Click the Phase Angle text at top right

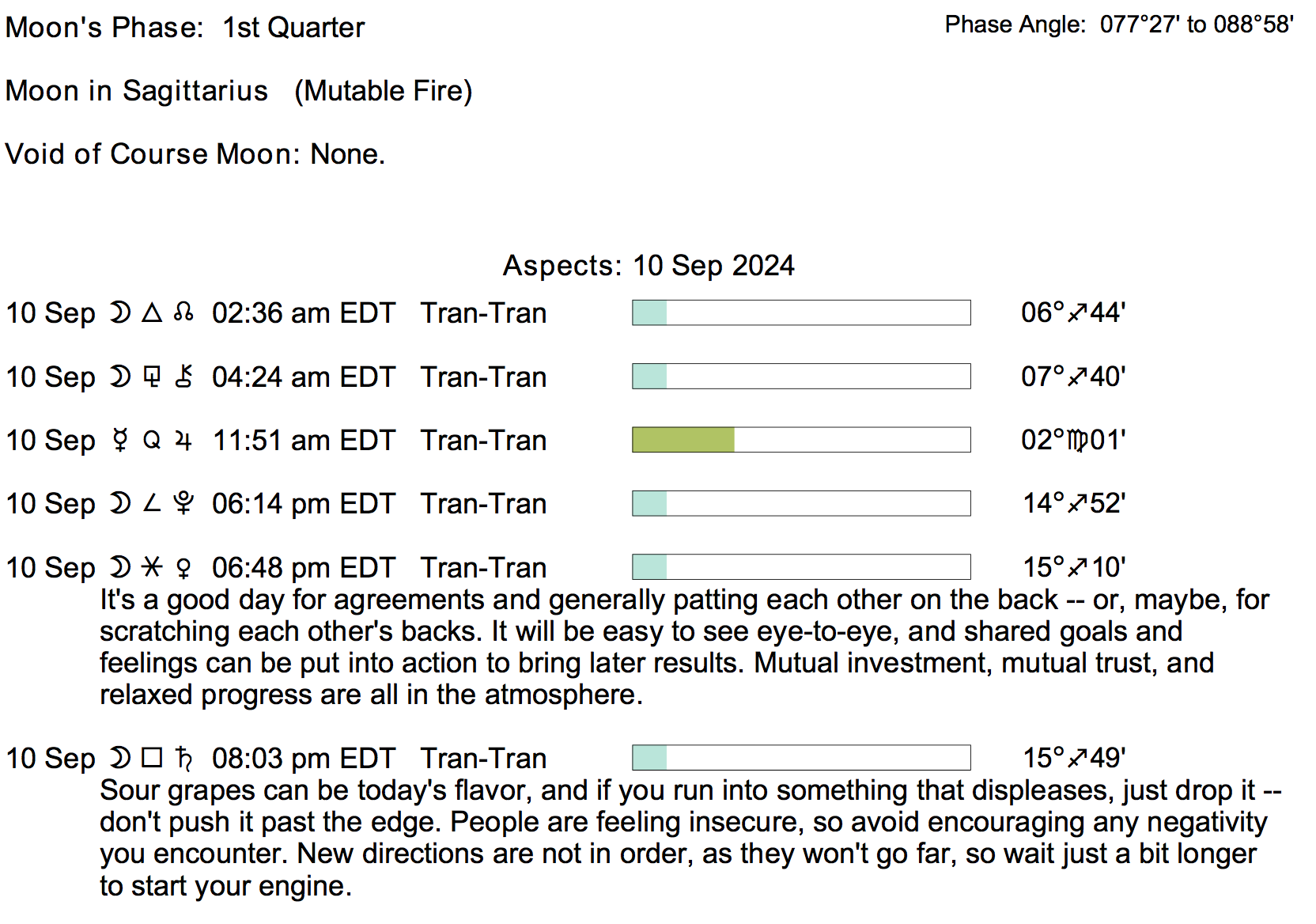[x=1119, y=25]
